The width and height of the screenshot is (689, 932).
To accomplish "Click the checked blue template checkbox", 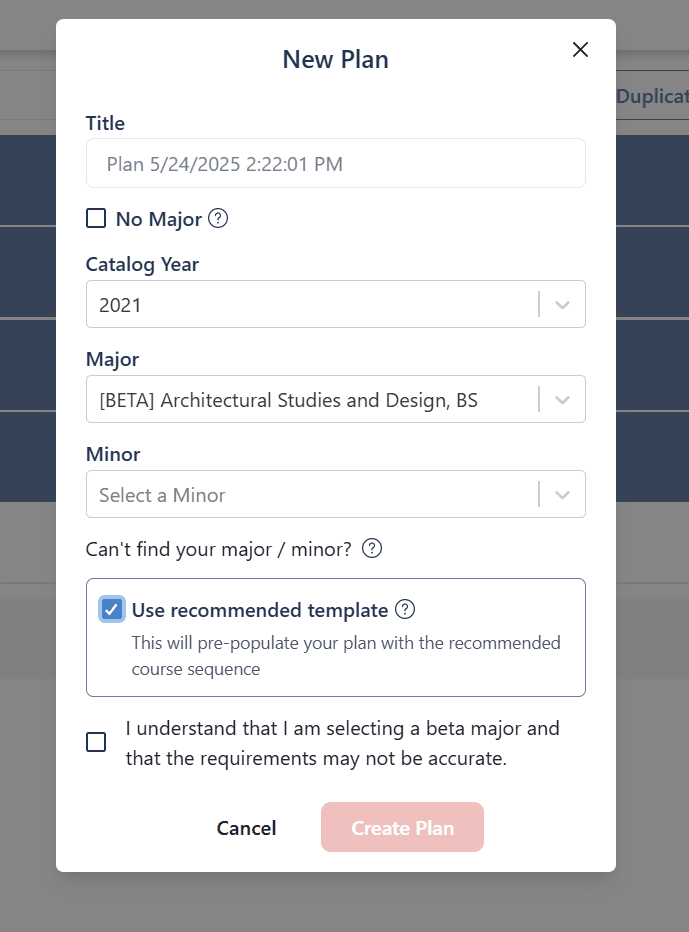I will [111, 609].
